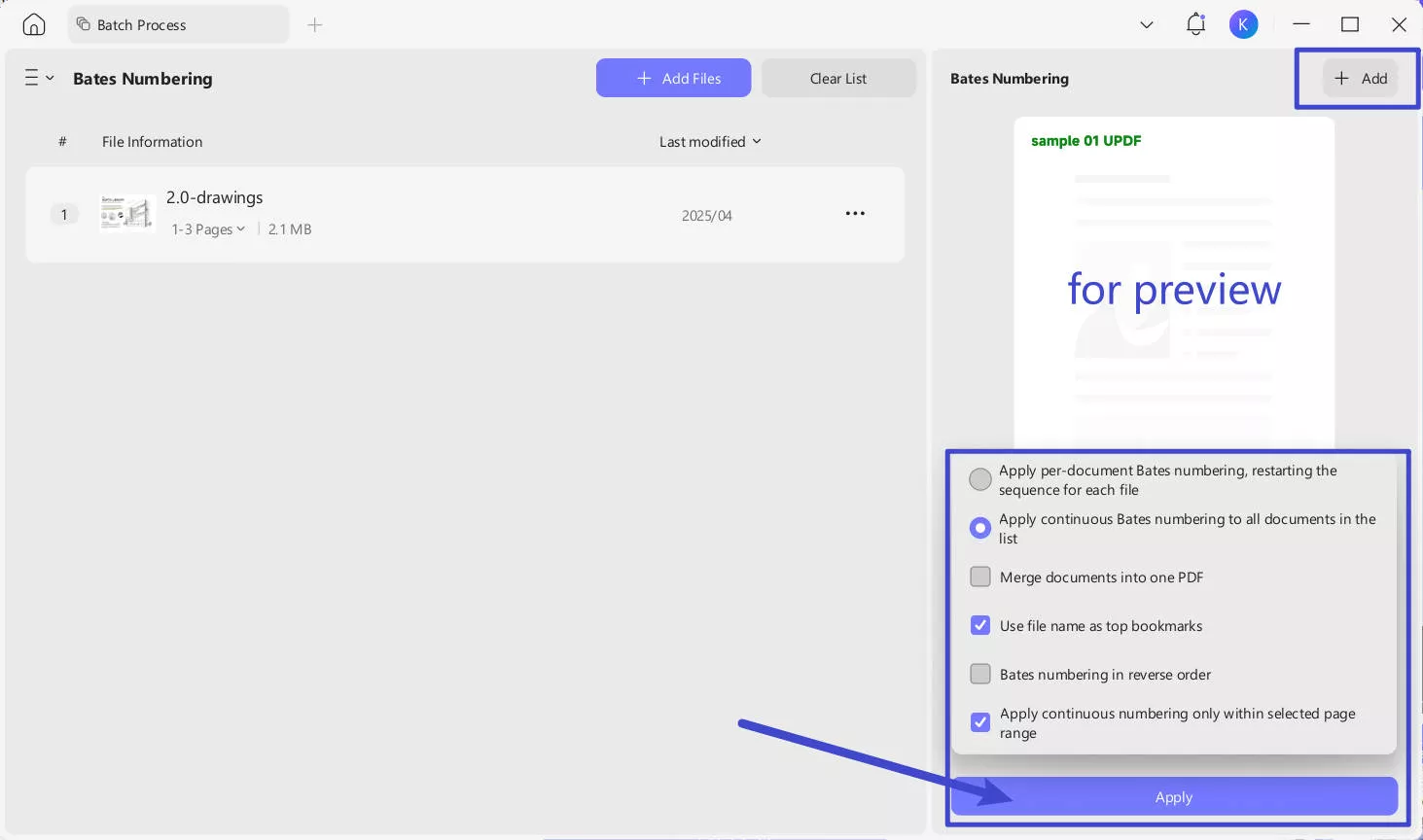Click the Add Files button
The image size is (1423, 840).
pos(673,78)
